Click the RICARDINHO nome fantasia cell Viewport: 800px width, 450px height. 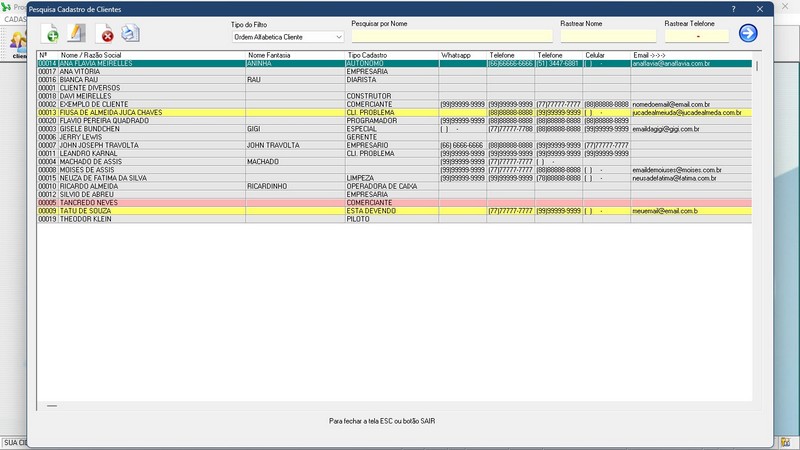(295, 186)
